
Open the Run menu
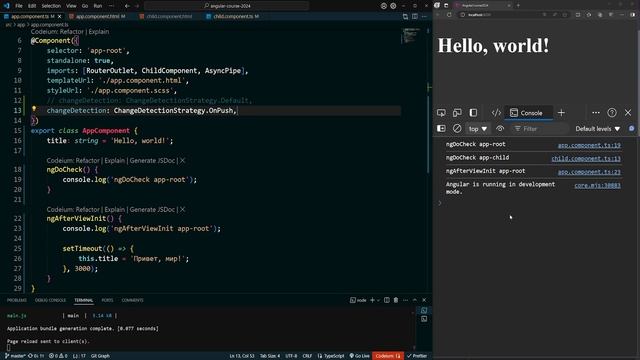(98, 6)
